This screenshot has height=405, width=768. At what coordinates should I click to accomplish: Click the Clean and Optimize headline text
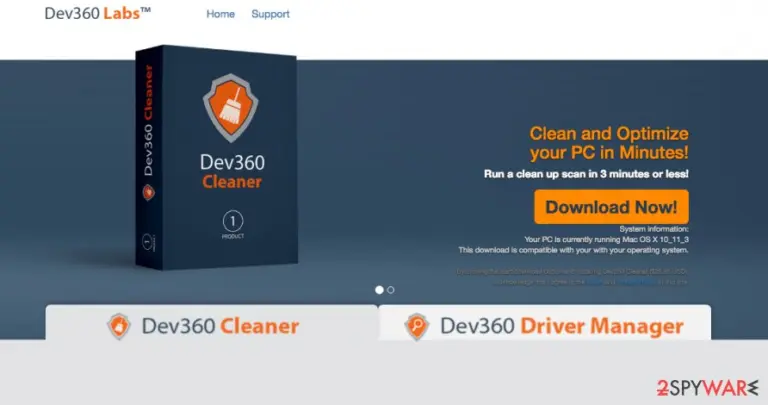[609, 143]
